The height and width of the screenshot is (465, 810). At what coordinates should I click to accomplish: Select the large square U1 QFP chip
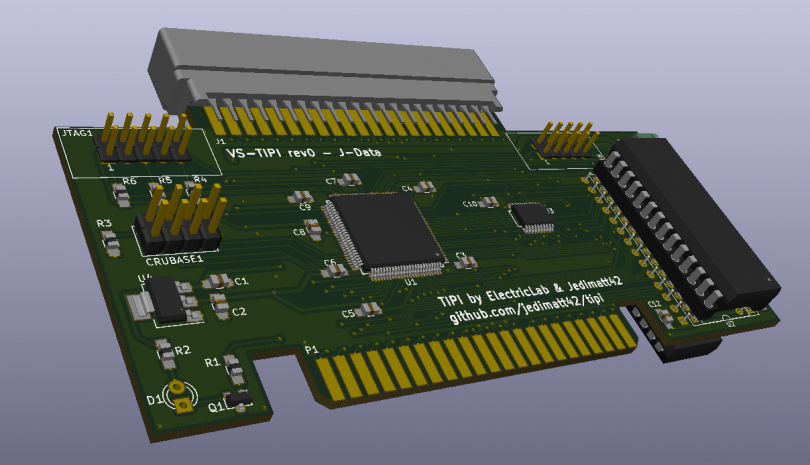point(385,234)
